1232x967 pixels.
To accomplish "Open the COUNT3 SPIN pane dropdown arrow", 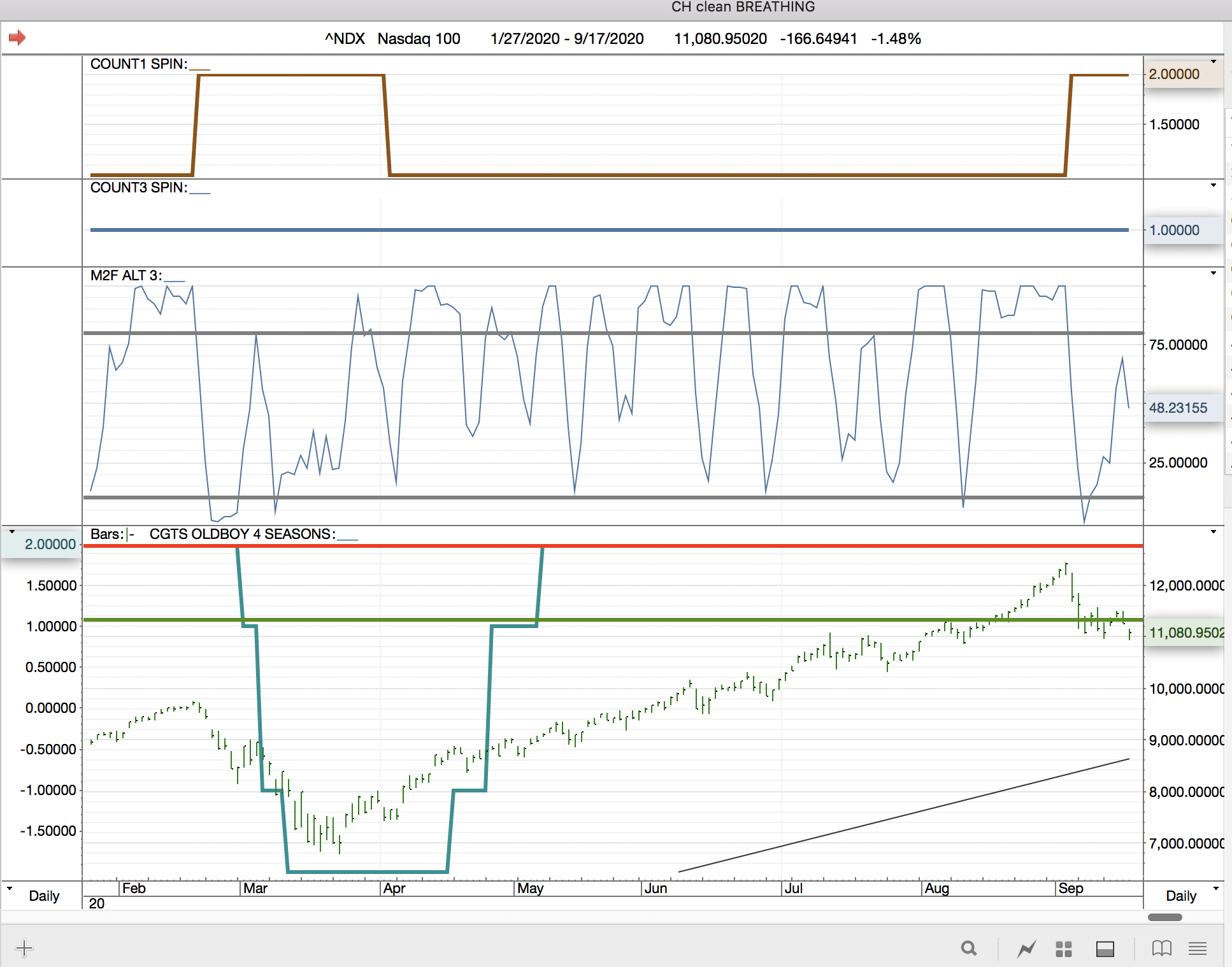I will pos(1214,185).
